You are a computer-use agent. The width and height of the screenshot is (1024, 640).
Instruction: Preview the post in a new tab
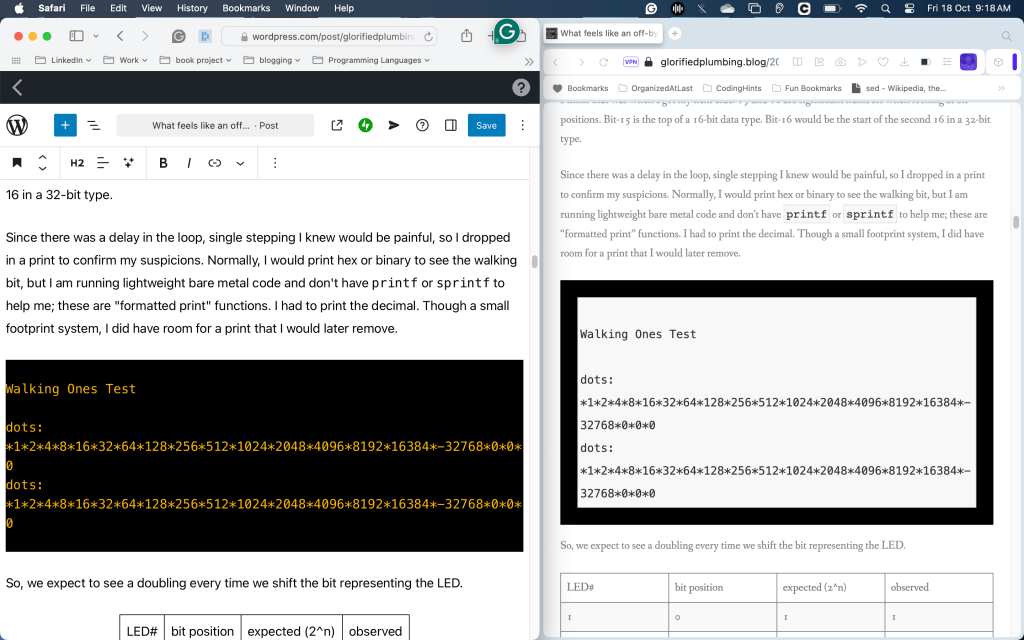(x=337, y=125)
